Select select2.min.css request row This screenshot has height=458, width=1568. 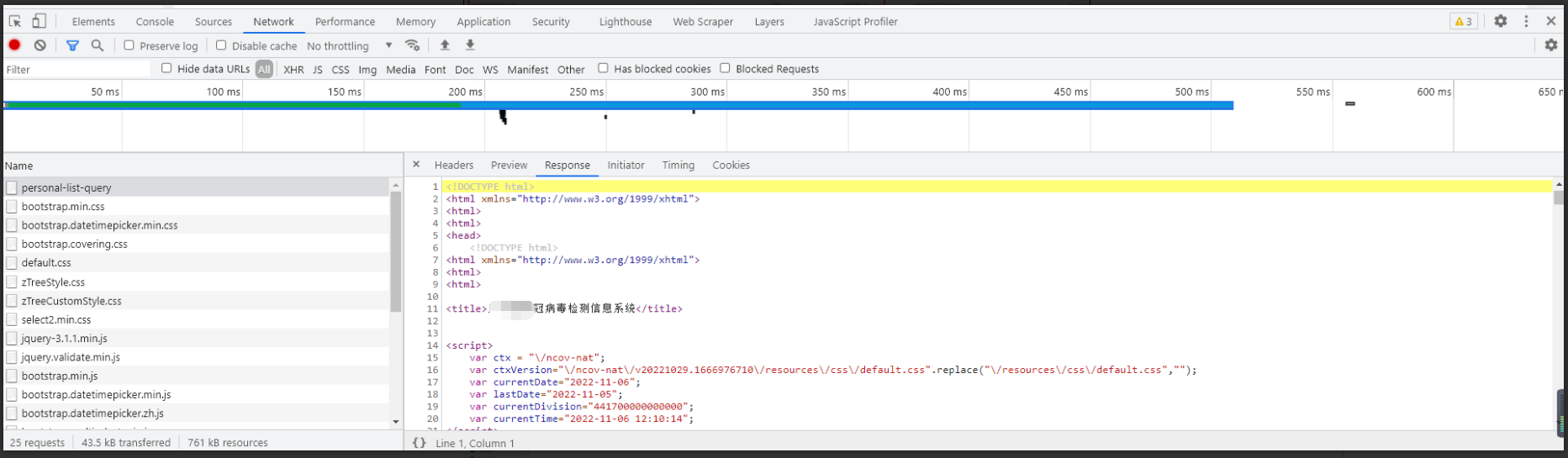(197, 319)
